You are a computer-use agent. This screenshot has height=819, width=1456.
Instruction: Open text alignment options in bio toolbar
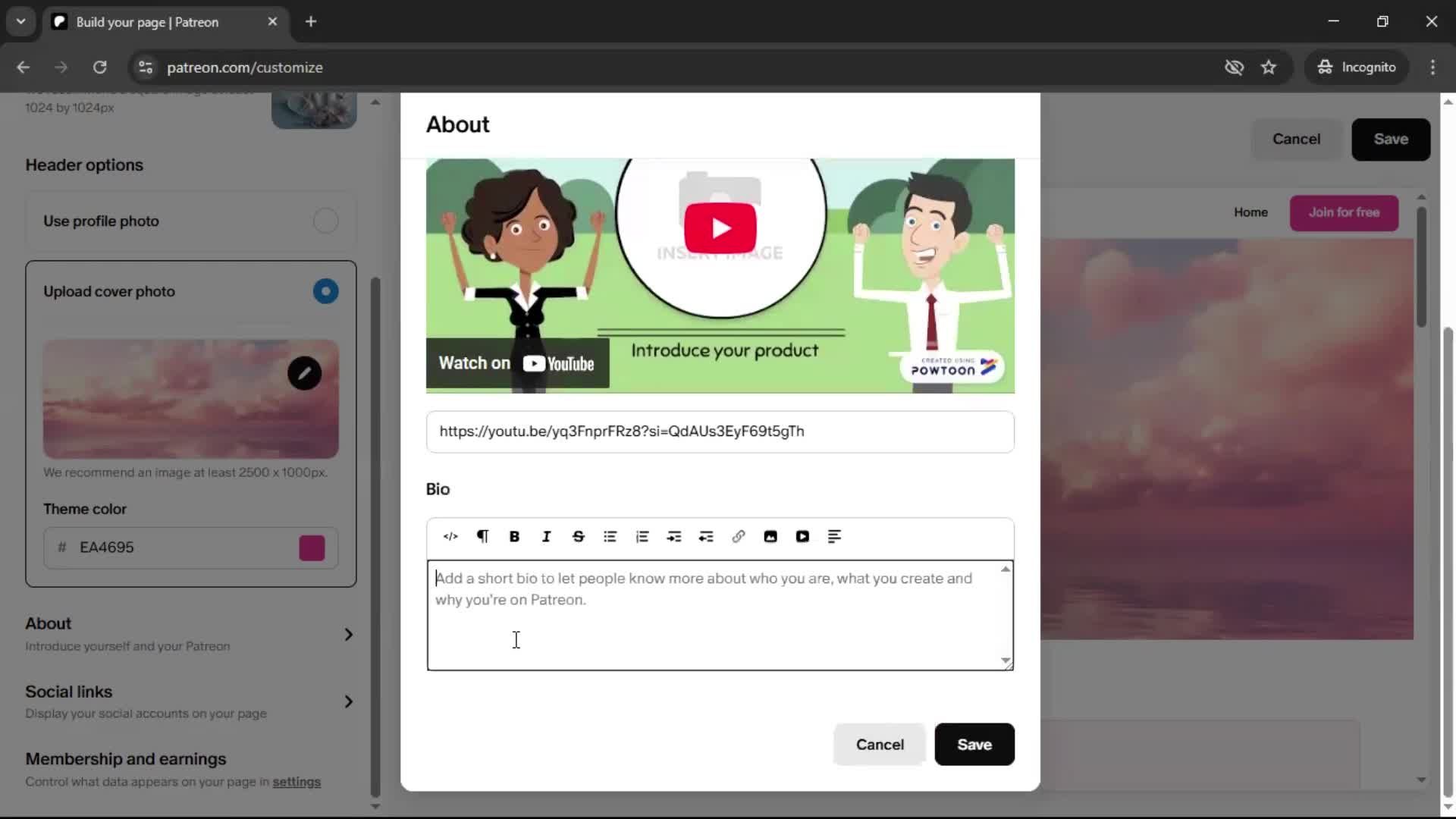point(834,536)
